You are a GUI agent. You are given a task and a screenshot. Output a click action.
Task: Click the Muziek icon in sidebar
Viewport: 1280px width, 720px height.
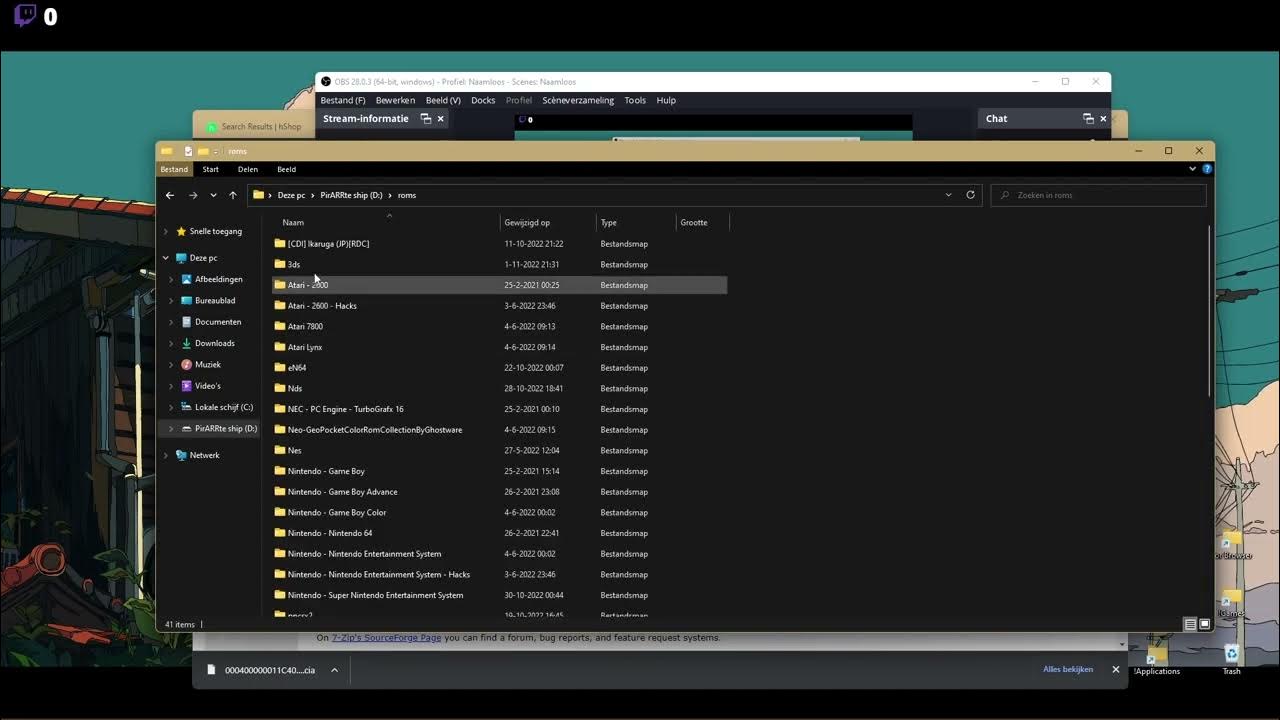186,365
